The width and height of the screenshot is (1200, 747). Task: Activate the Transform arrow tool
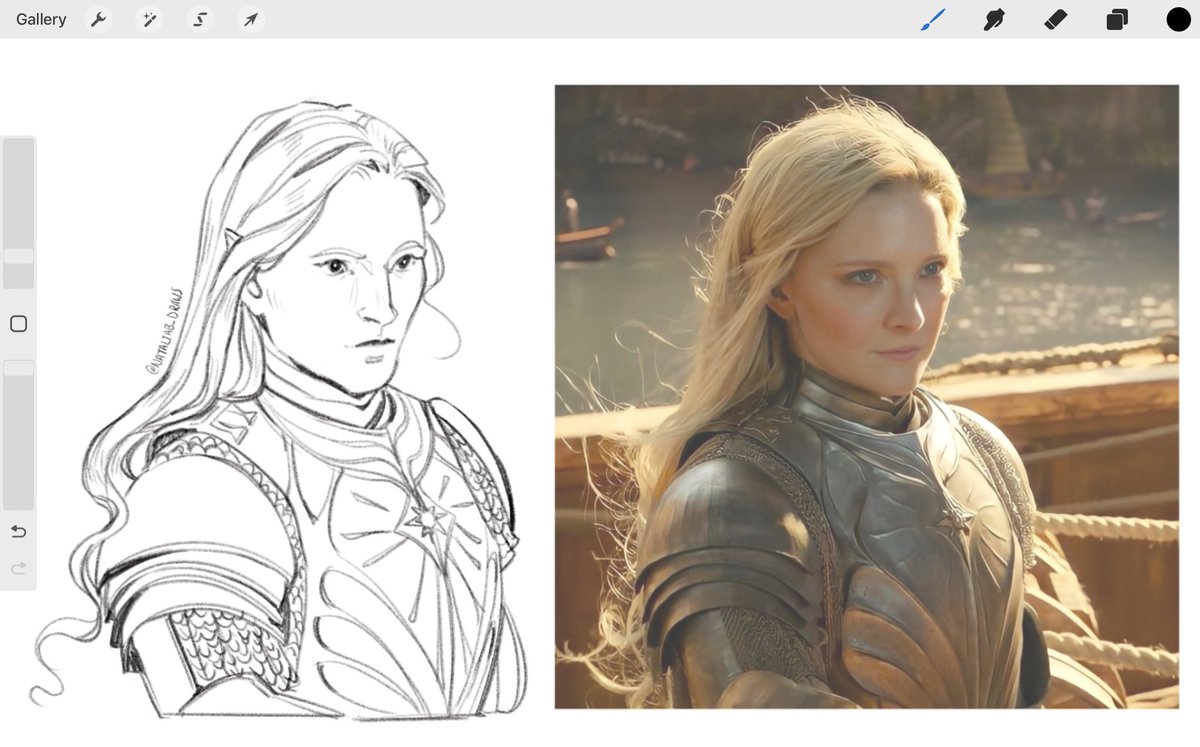tap(250, 19)
